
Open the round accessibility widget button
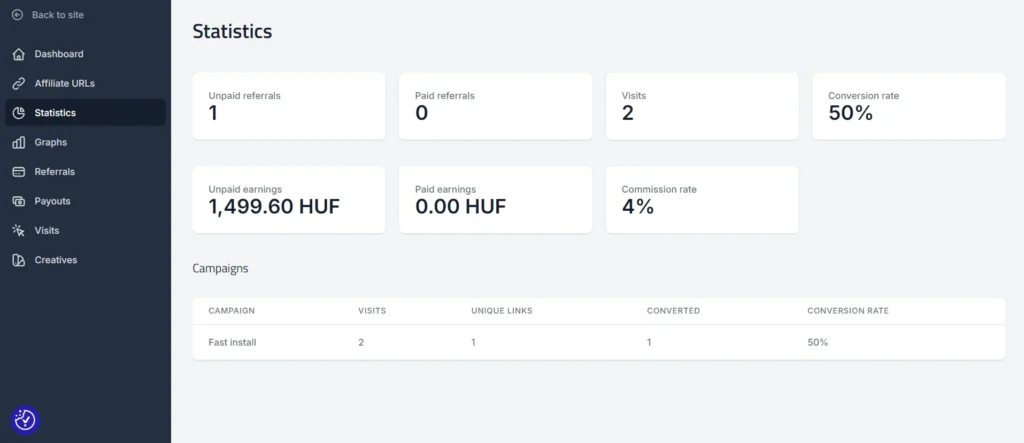click(25, 420)
